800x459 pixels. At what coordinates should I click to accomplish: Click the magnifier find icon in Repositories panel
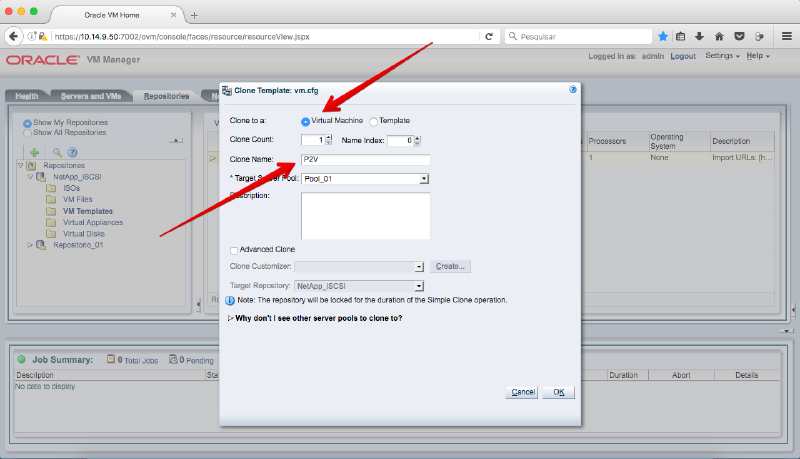click(x=58, y=152)
